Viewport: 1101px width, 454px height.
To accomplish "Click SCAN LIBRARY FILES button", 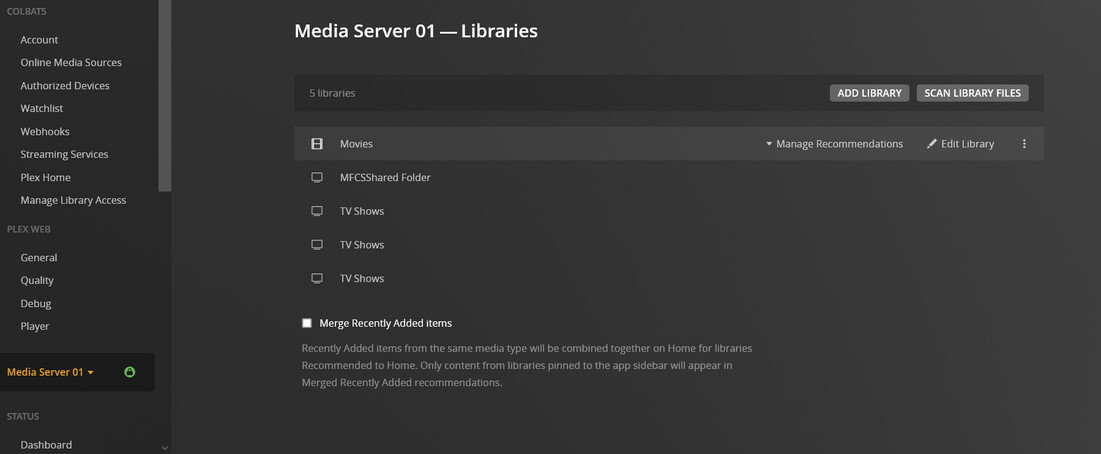I will click(x=972, y=93).
